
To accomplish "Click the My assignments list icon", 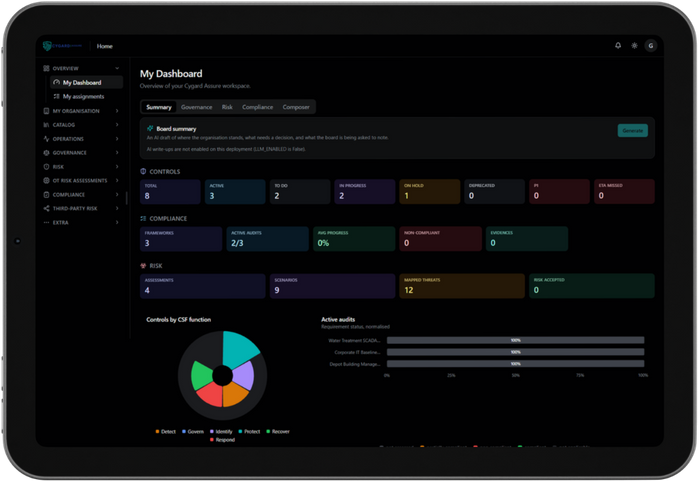I will click(x=57, y=96).
